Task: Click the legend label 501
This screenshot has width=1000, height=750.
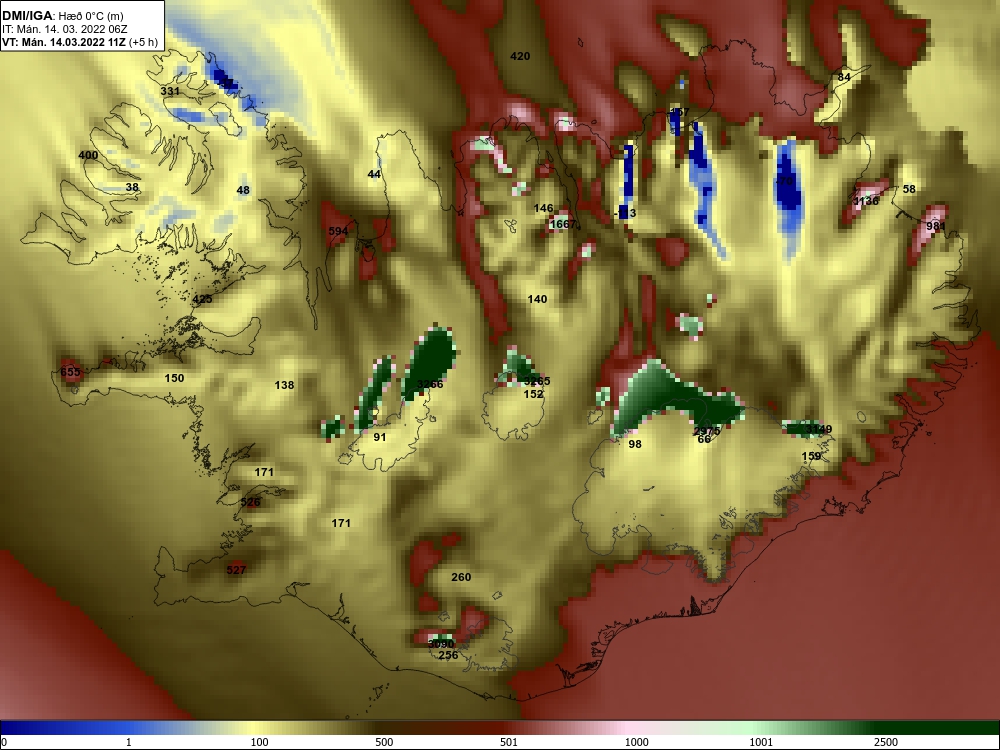Action: [509, 742]
